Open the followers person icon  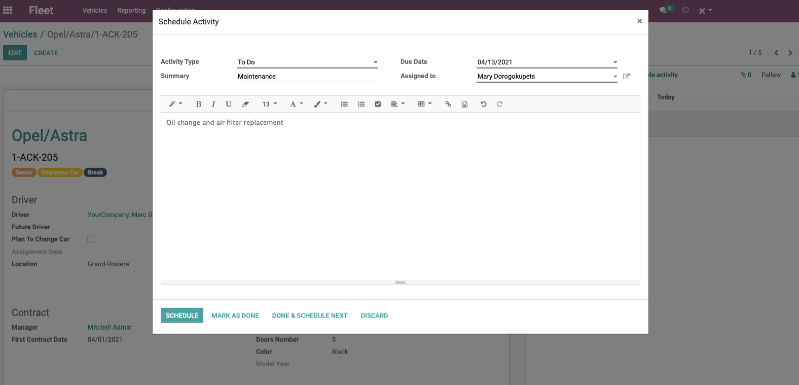(794, 75)
